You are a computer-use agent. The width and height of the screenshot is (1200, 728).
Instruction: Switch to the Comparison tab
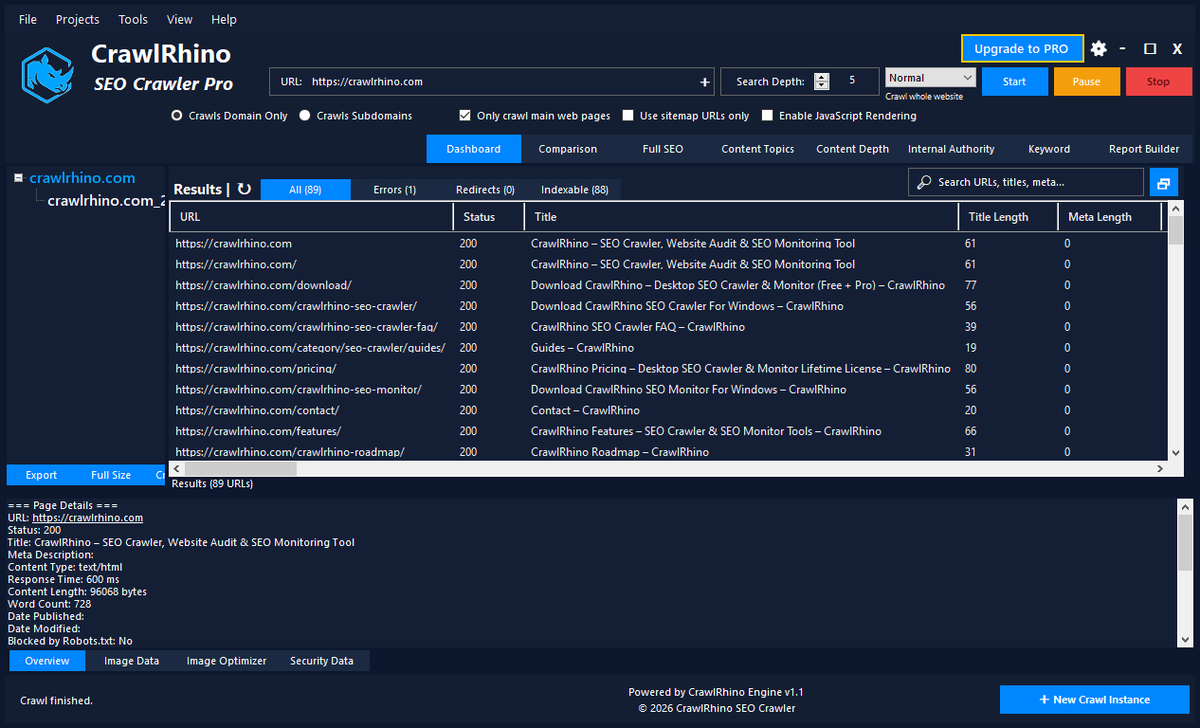click(568, 149)
